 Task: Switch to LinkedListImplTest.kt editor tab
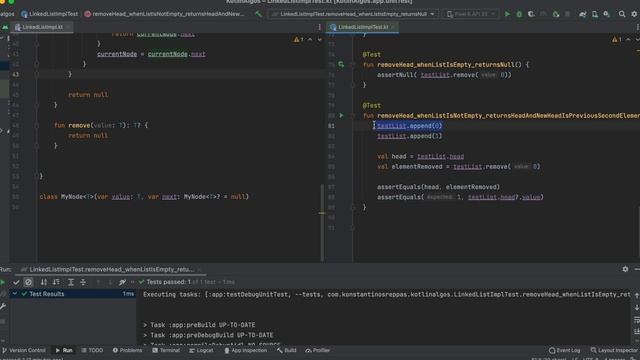tap(362, 27)
